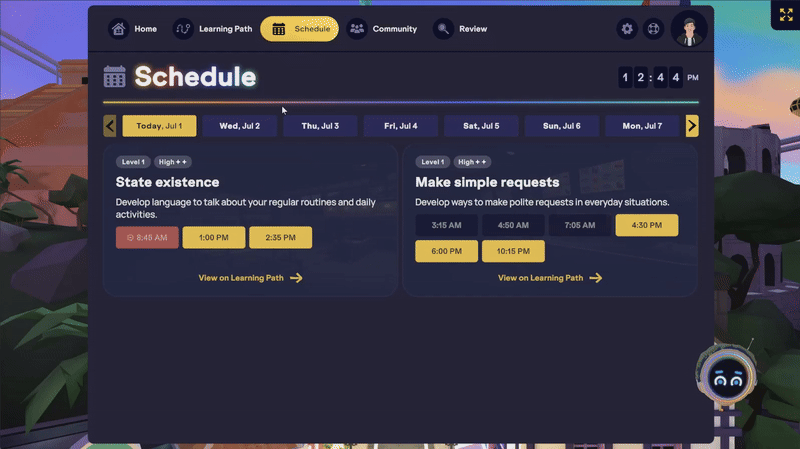Open the Learning Path icon
The image size is (800, 449).
[x=183, y=29]
